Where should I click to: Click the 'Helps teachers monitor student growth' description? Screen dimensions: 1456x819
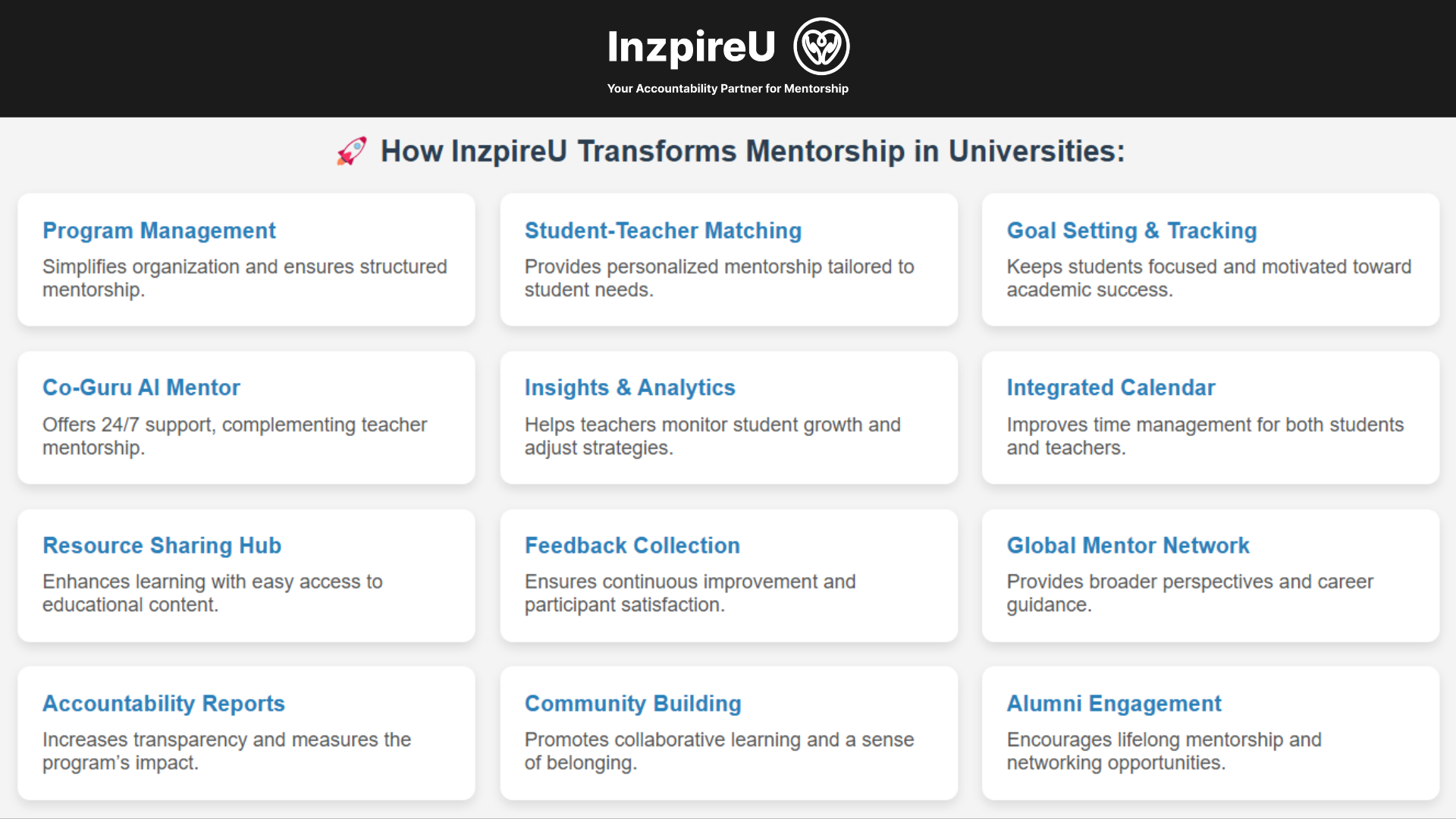point(712,436)
